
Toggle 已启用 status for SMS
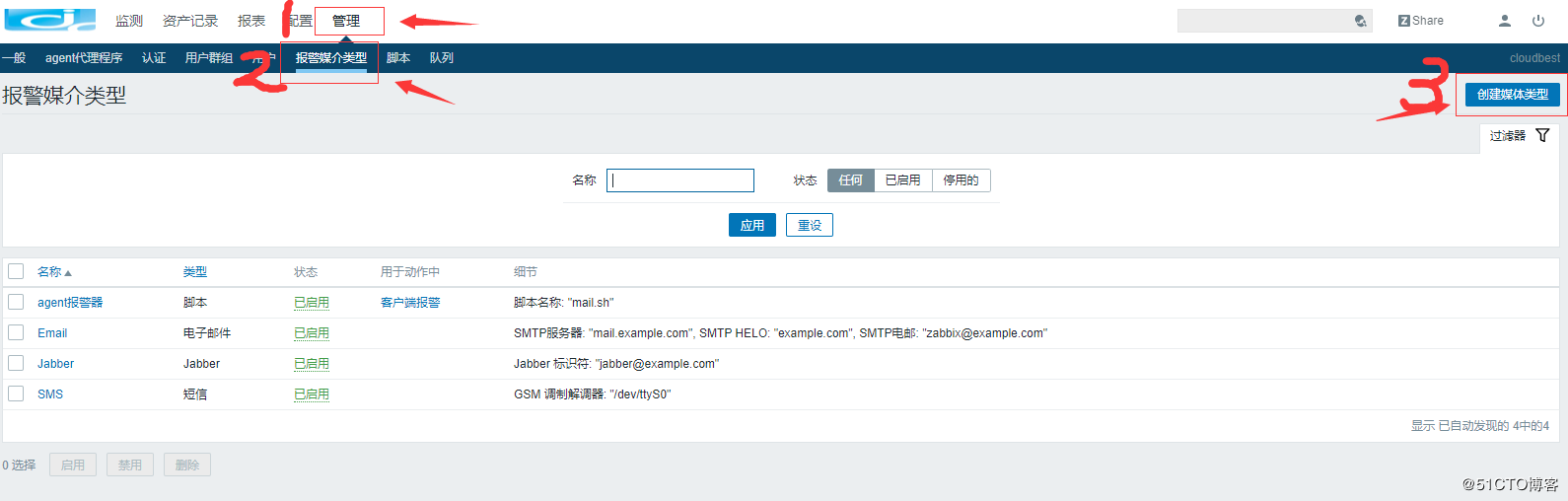[x=312, y=394]
